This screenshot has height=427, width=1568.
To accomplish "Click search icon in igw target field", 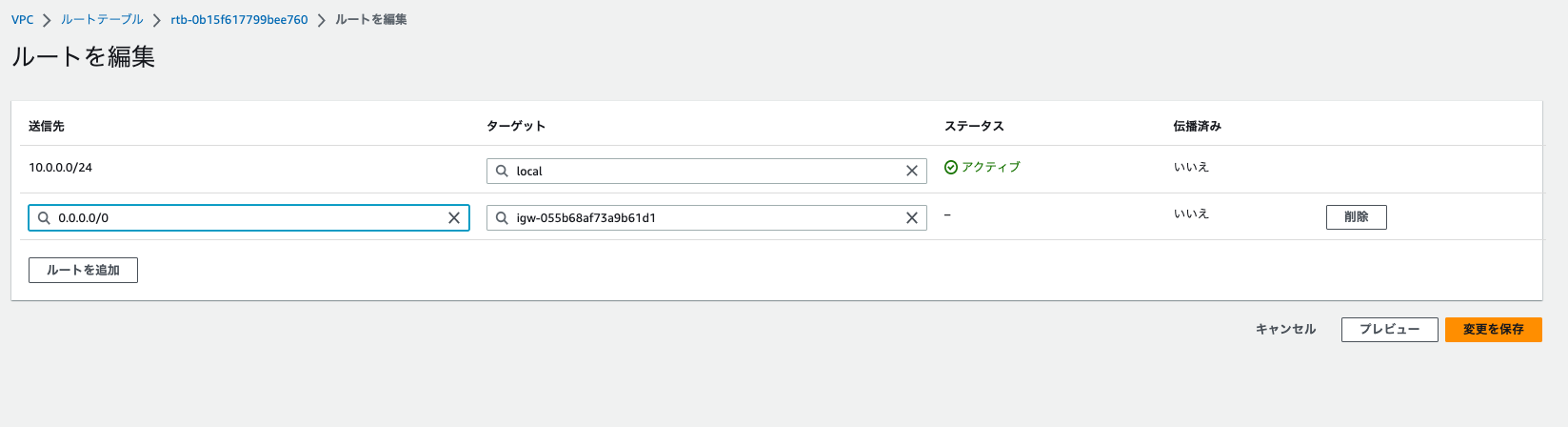I will click(x=502, y=218).
